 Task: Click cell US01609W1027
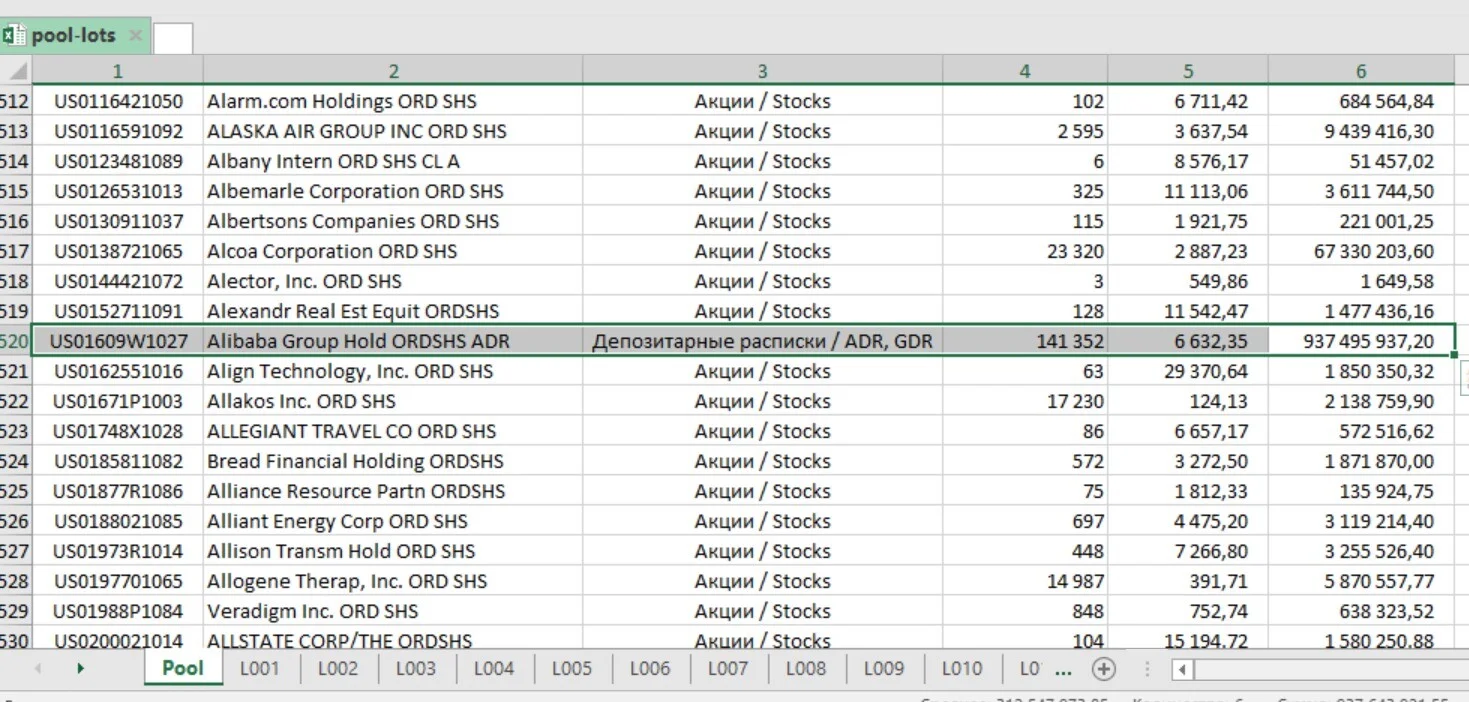[x=118, y=341]
